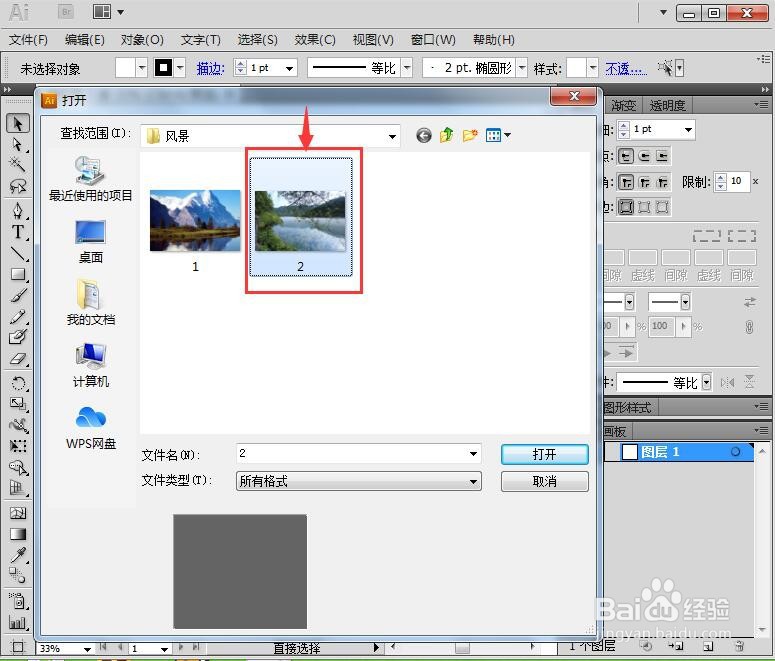Open the File menu
The height and width of the screenshot is (661, 775).
point(28,40)
